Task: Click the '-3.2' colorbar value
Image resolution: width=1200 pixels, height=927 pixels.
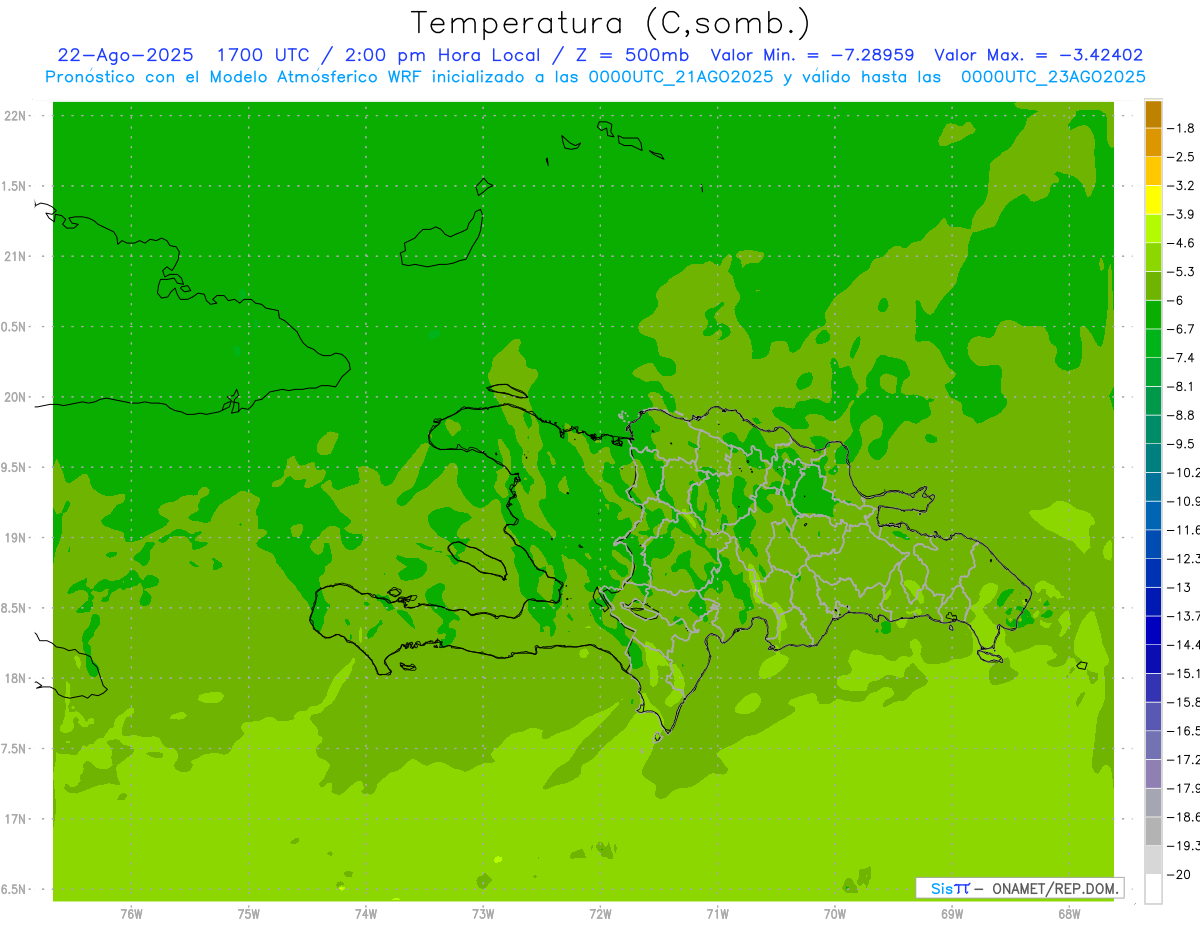Action: point(1182,186)
